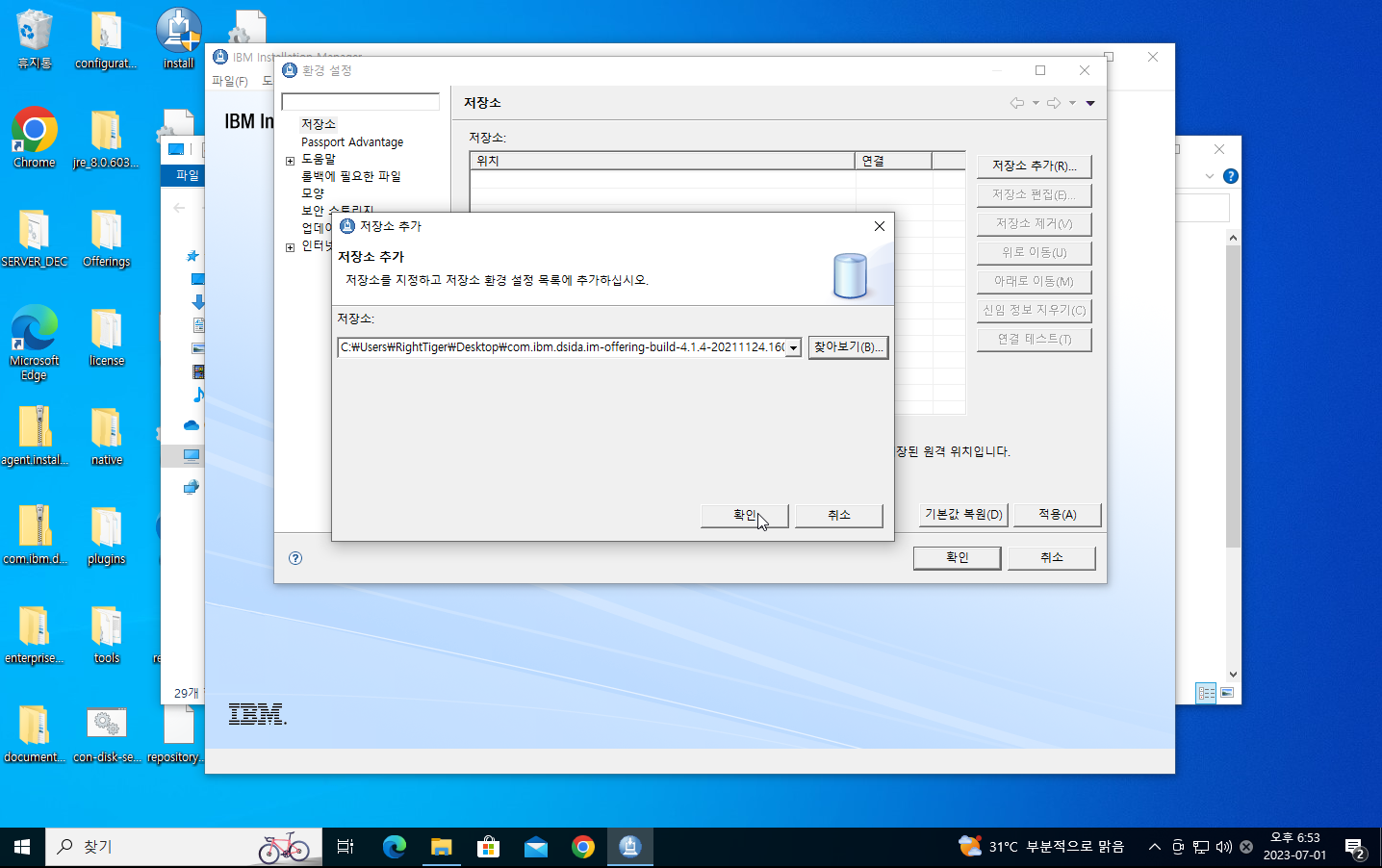Open Microsoft Edge desktop shortcut
The width and height of the screenshot is (1382, 868).
pos(35,343)
